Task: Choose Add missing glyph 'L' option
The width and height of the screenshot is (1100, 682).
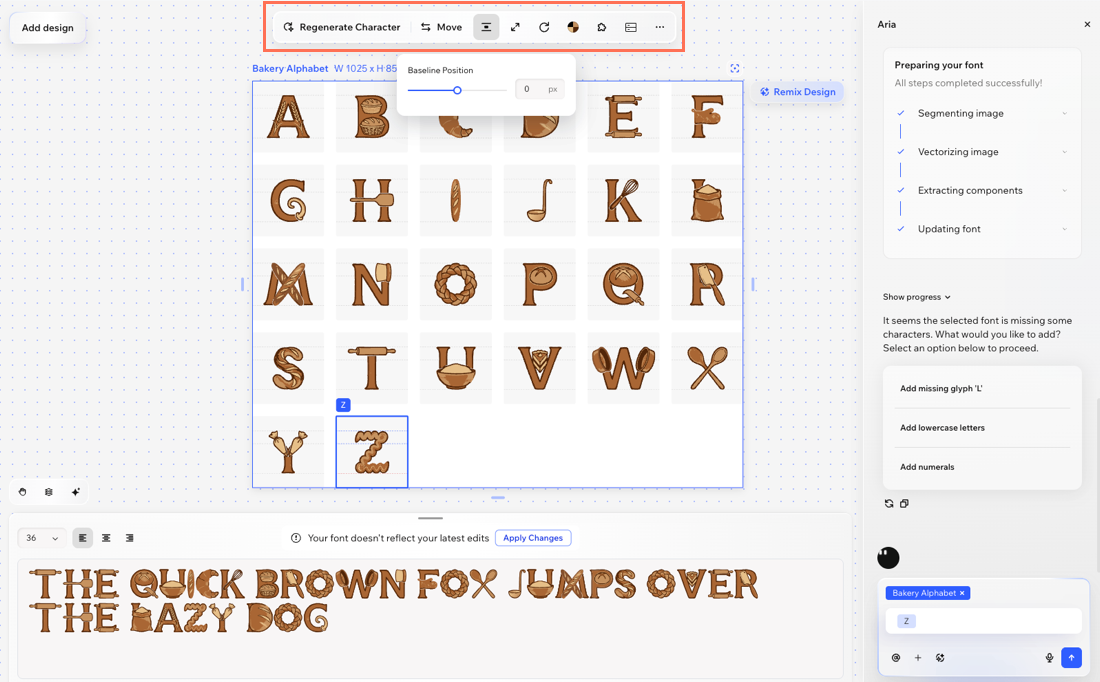Action: pos(982,389)
